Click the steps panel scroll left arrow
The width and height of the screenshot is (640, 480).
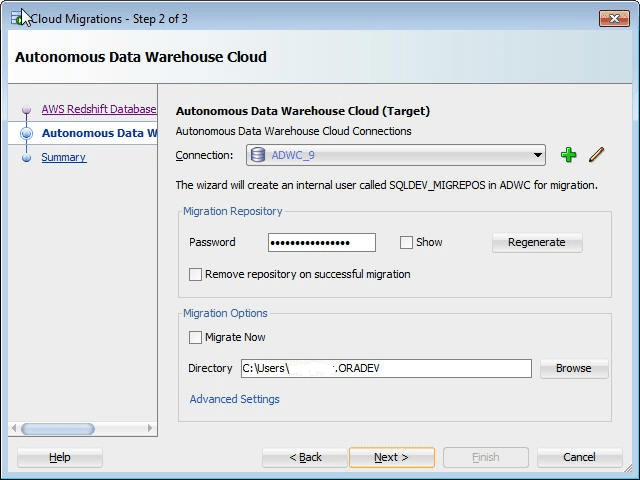(x=14, y=429)
